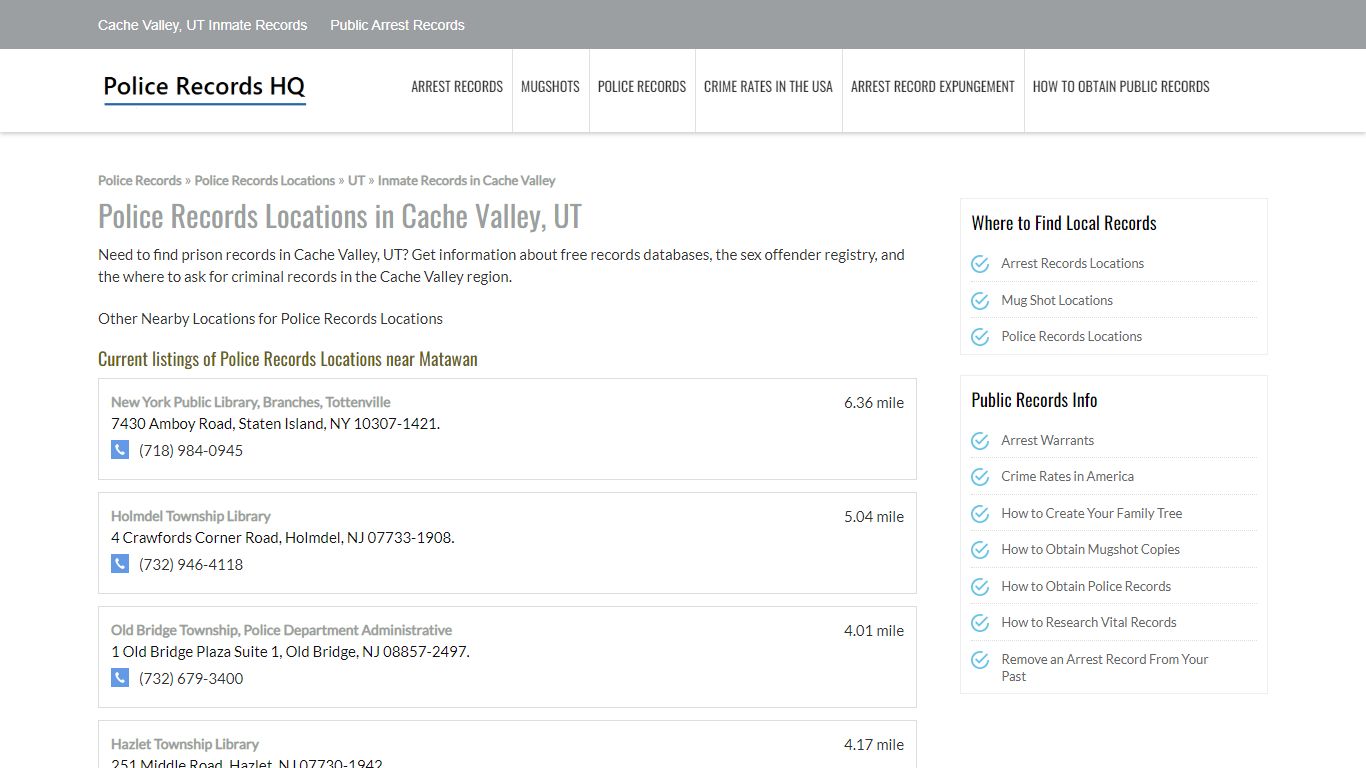Click the UT breadcrumb link
1366x768 pixels.
[356, 181]
